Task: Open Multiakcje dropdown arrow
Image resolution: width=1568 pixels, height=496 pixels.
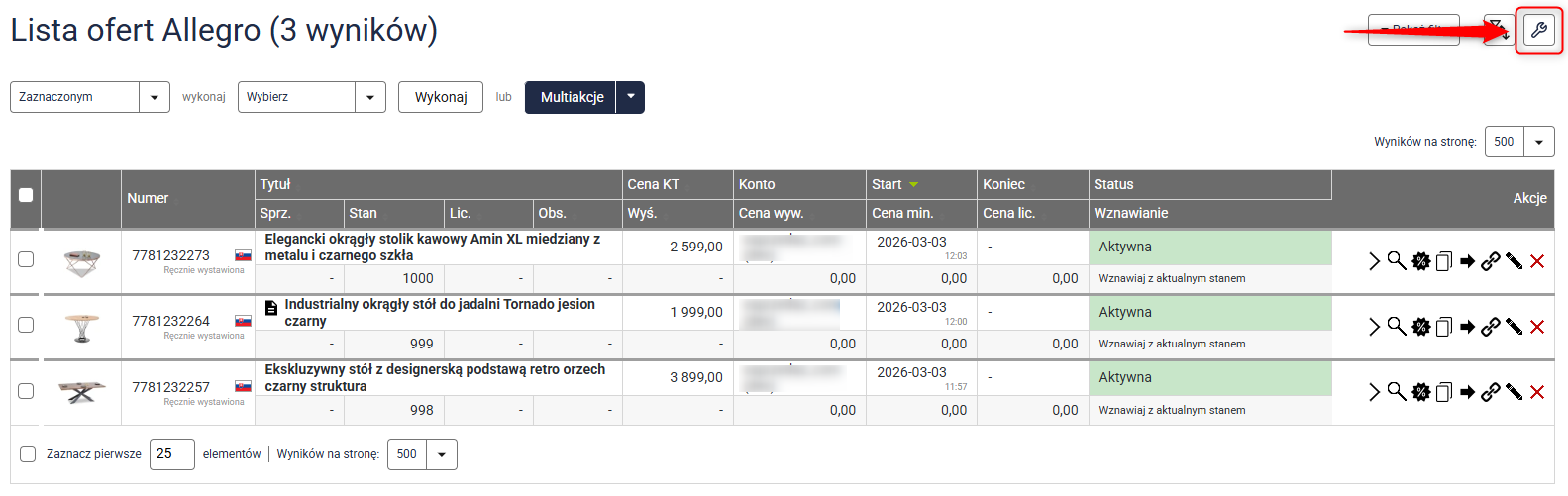Action: click(x=631, y=97)
